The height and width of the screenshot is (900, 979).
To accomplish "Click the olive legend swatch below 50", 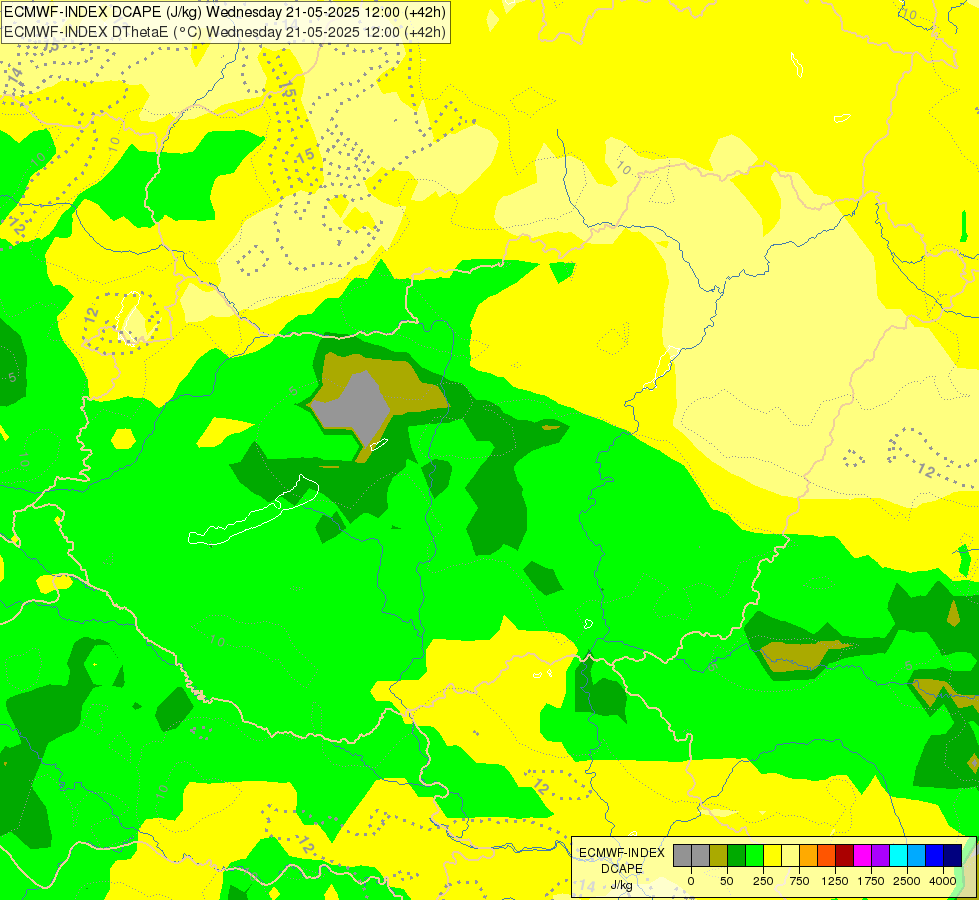I will tap(719, 855).
